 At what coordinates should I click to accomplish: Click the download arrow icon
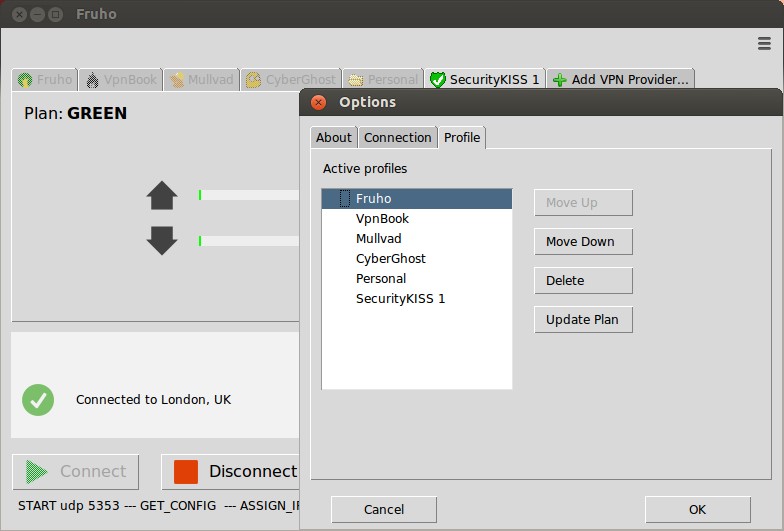[162, 240]
